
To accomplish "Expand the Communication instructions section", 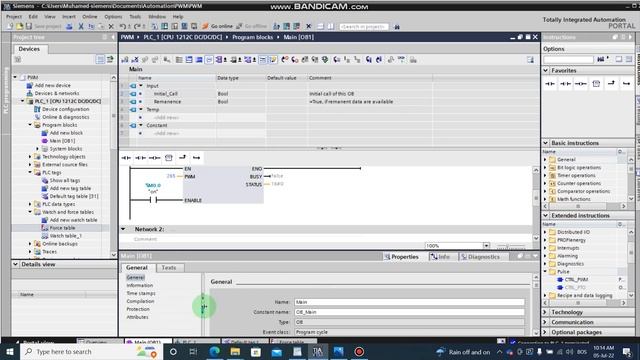I will point(546,322).
